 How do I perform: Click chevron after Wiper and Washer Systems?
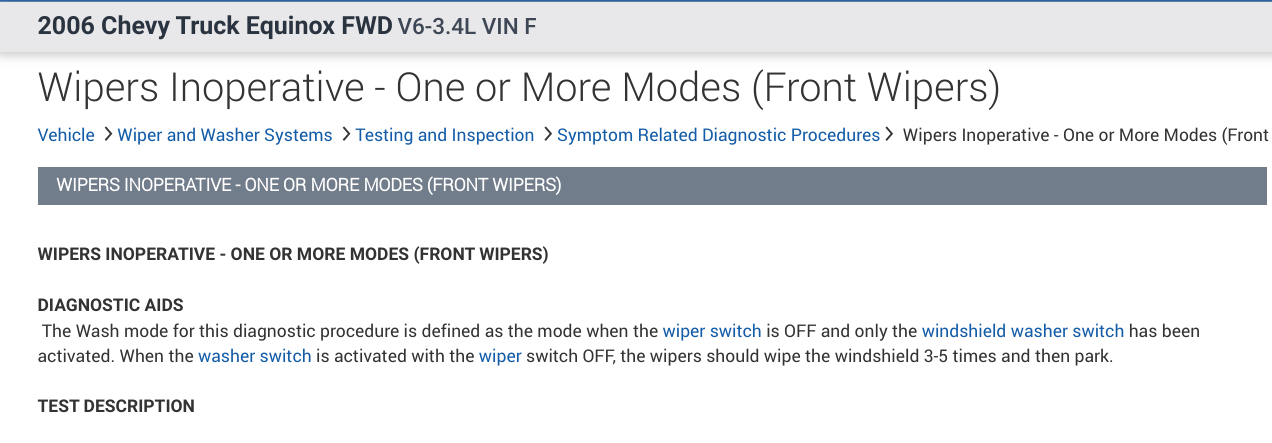coord(345,134)
